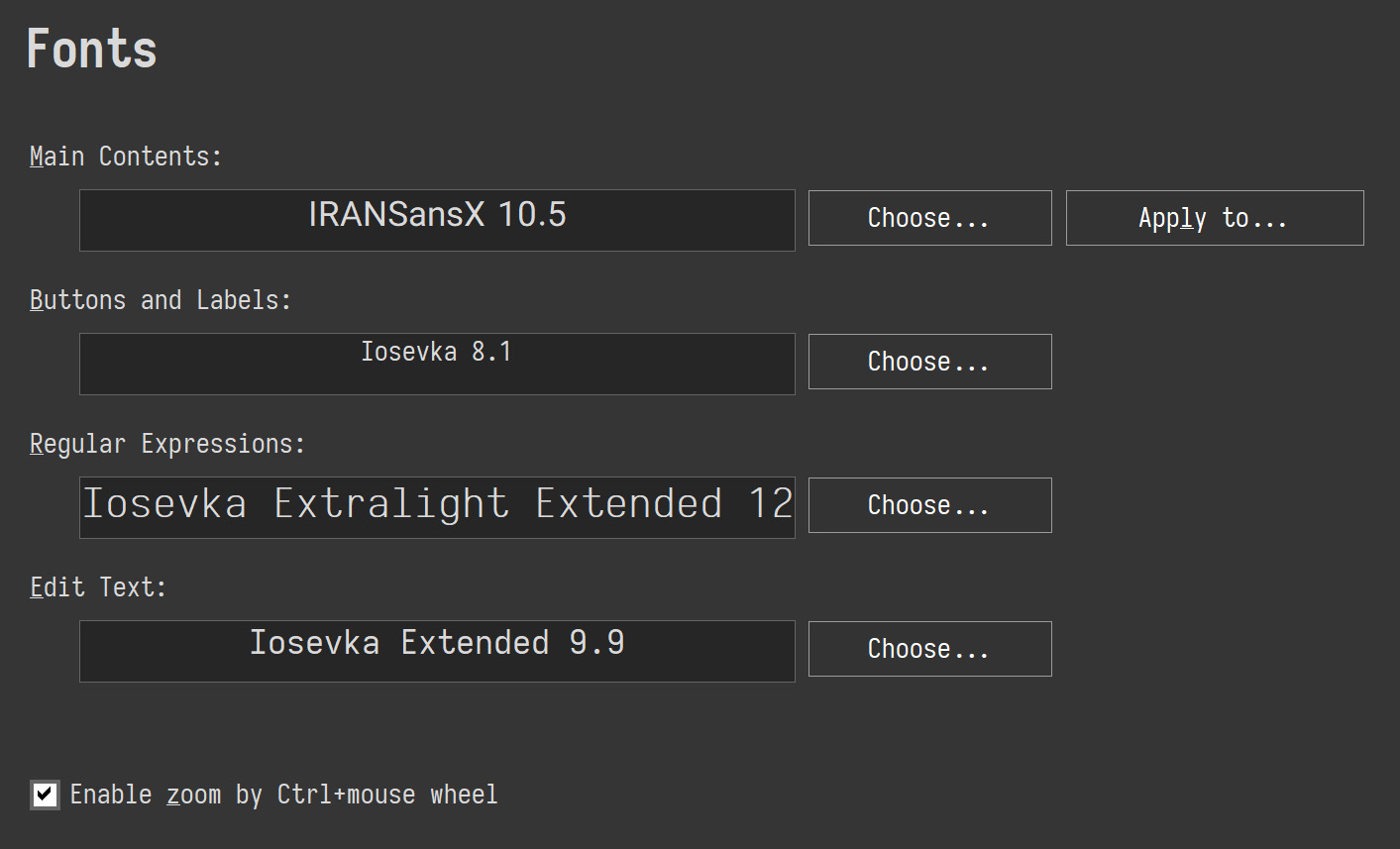Open the Apply to... options
1400x849 pixels.
[x=1214, y=218]
